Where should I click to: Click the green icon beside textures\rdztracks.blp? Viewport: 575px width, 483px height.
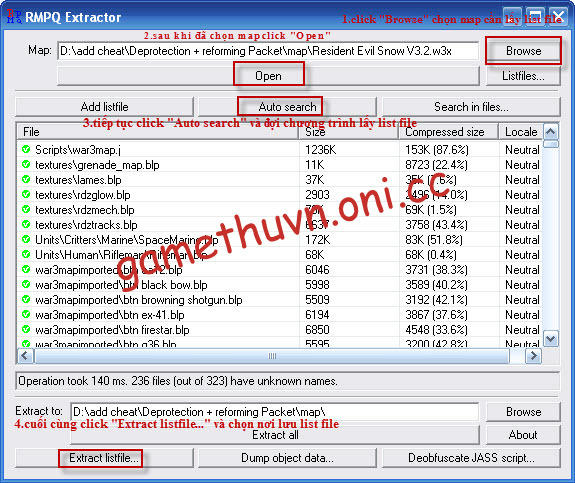pyautogui.click(x=26, y=224)
